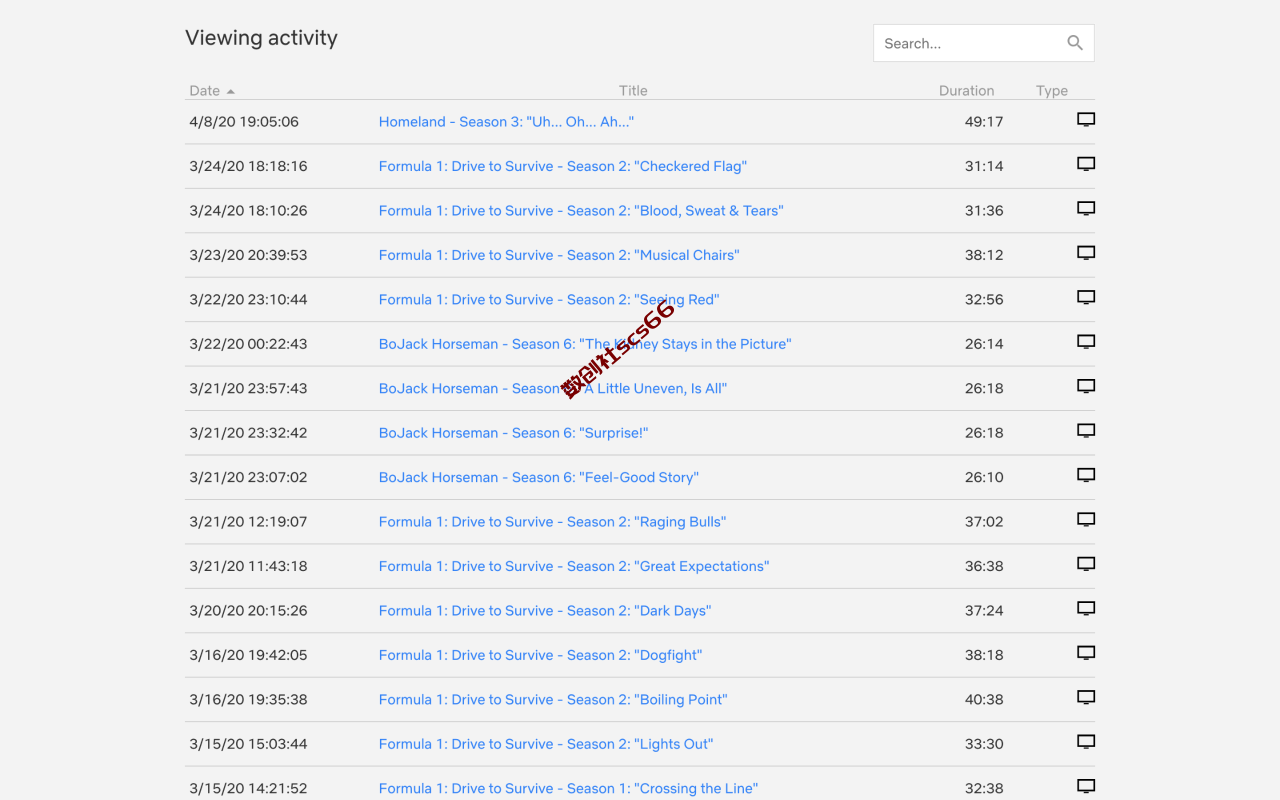Open BoJack Horseman "Feel-Good Story" link
Viewport: 1280px width, 800px height.
(538, 477)
